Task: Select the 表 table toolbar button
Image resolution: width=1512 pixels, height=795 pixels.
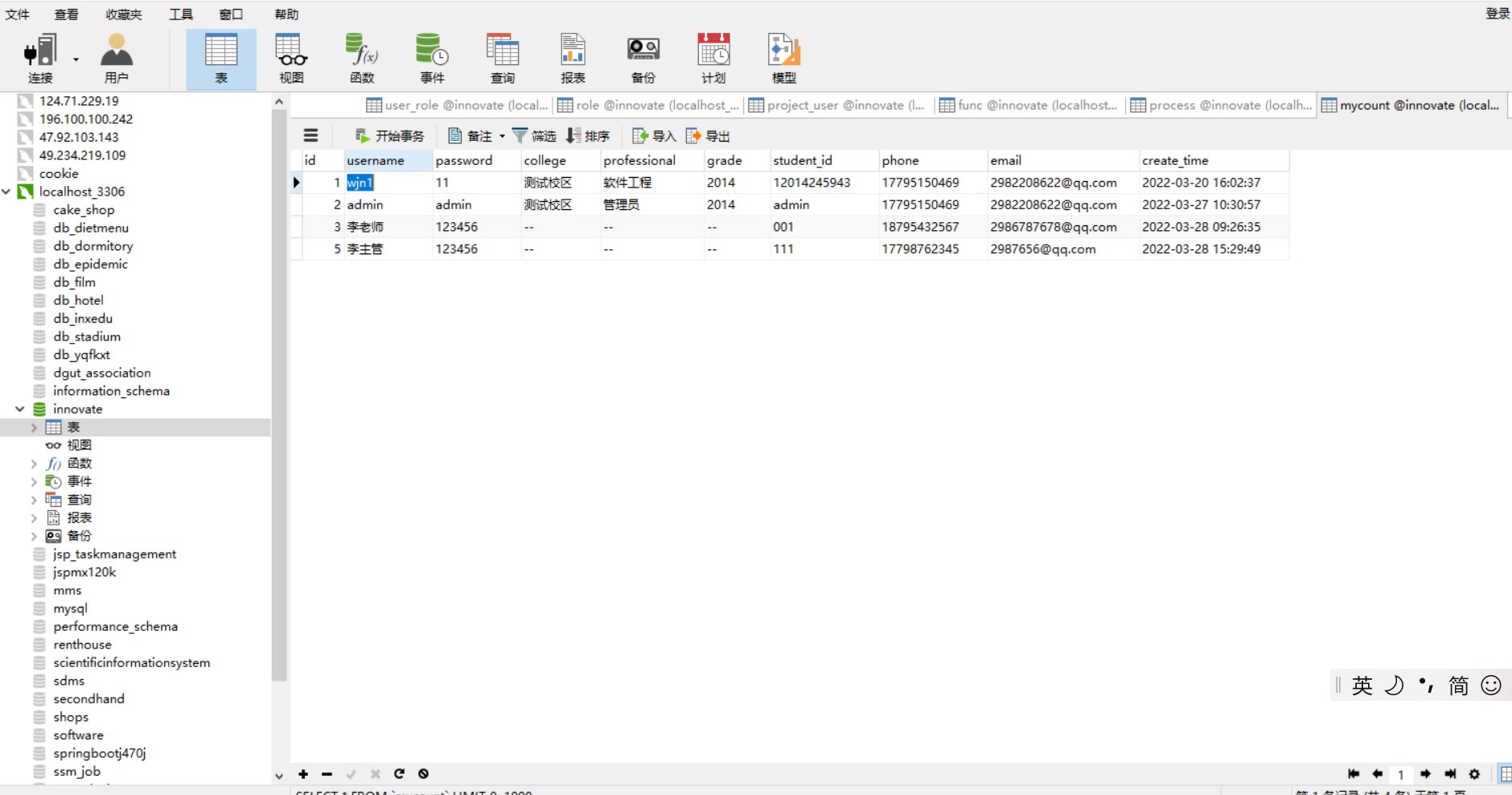Action: 221,59
